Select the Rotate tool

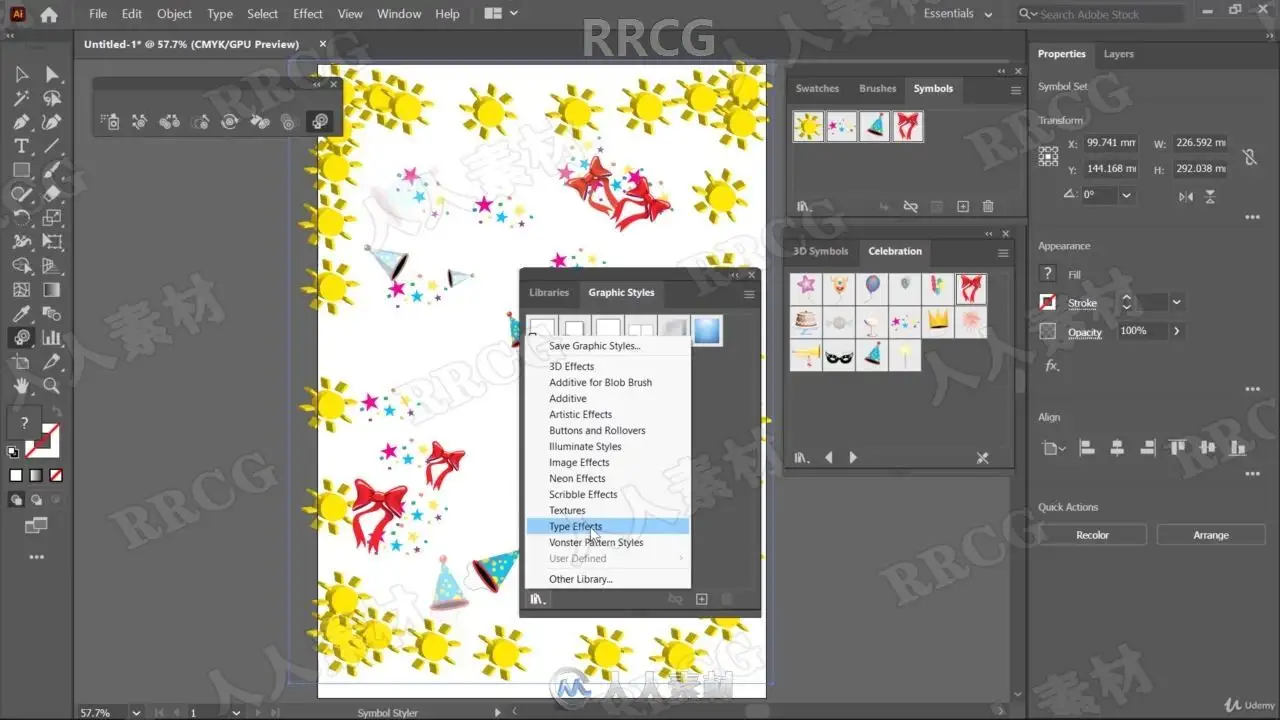(21, 218)
